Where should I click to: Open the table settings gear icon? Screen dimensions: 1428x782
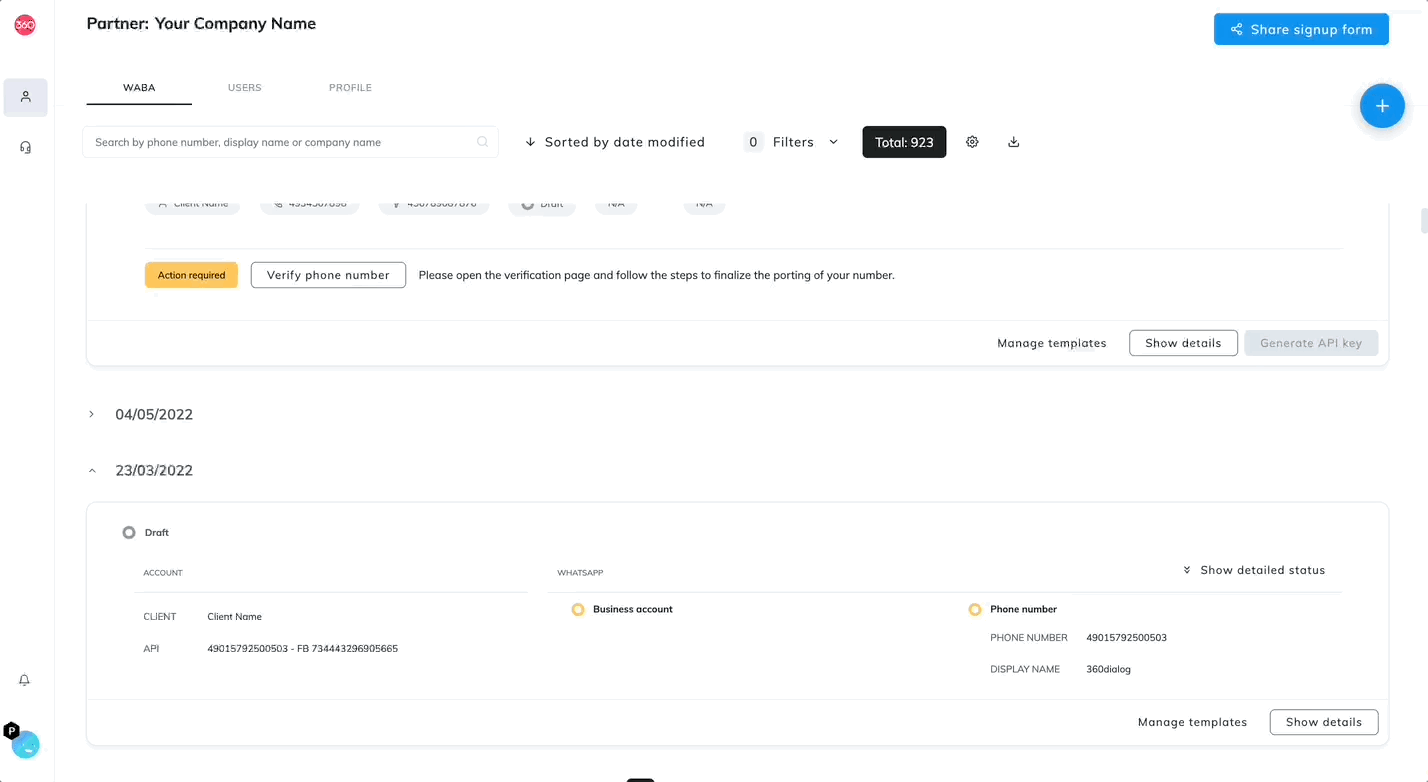pyautogui.click(x=972, y=142)
